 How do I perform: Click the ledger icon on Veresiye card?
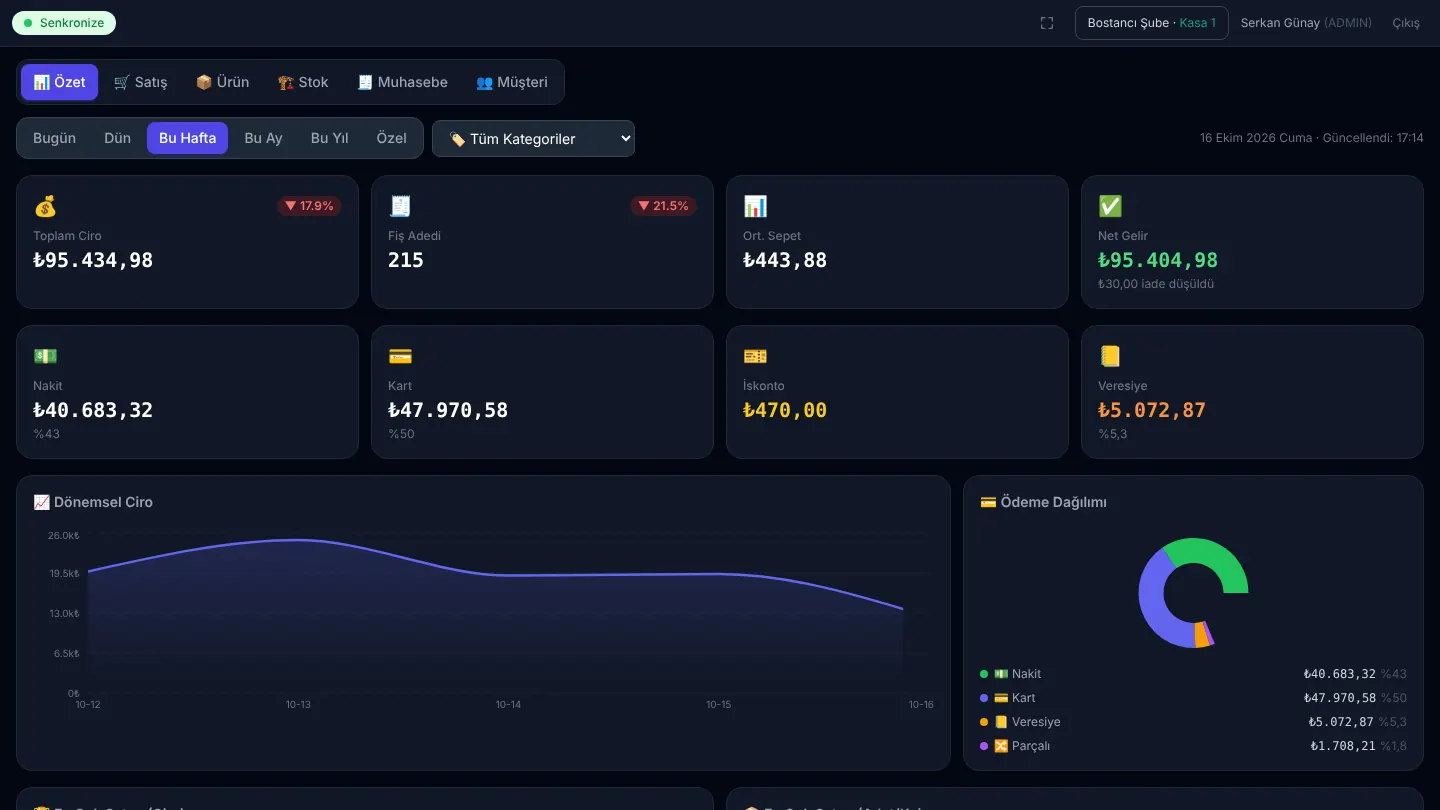point(1110,356)
